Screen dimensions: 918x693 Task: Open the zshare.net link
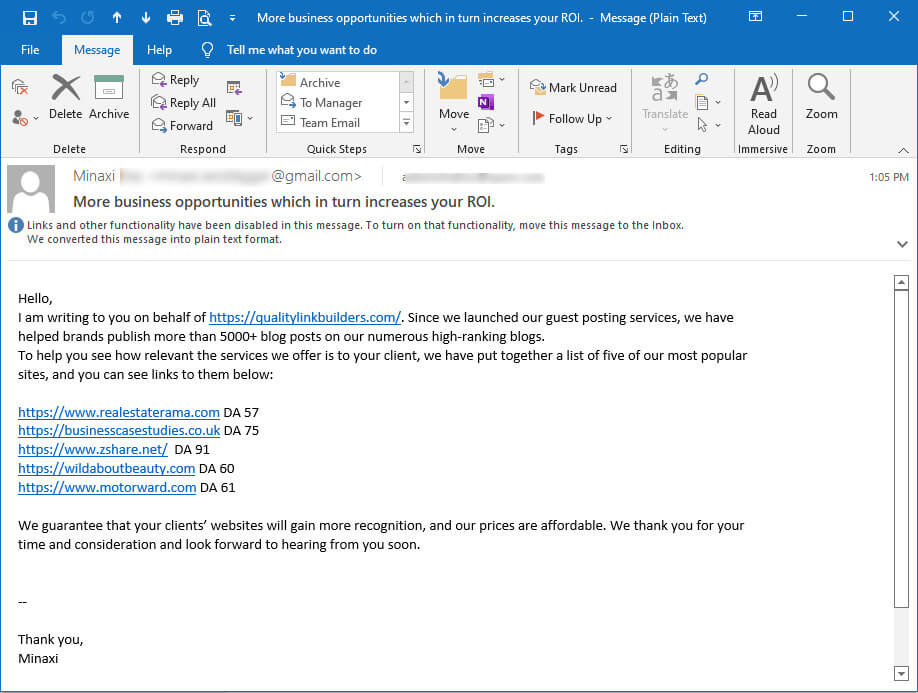(93, 450)
